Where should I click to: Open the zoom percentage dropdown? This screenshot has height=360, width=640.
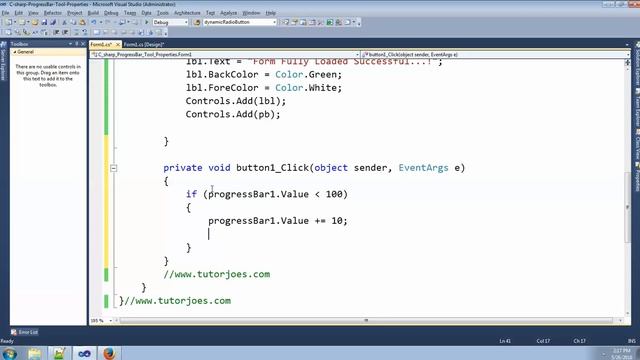click(x=110, y=321)
